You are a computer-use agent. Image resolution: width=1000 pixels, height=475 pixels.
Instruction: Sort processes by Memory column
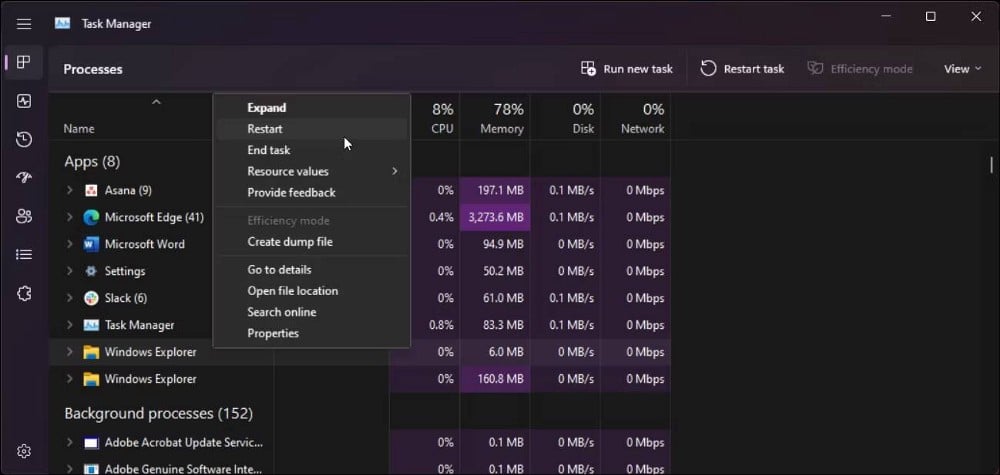pos(501,118)
